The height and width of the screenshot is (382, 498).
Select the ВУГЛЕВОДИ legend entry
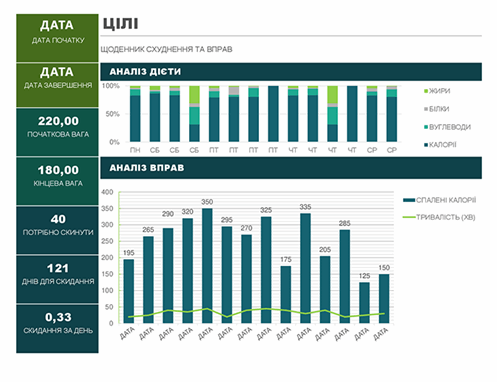click(x=447, y=127)
